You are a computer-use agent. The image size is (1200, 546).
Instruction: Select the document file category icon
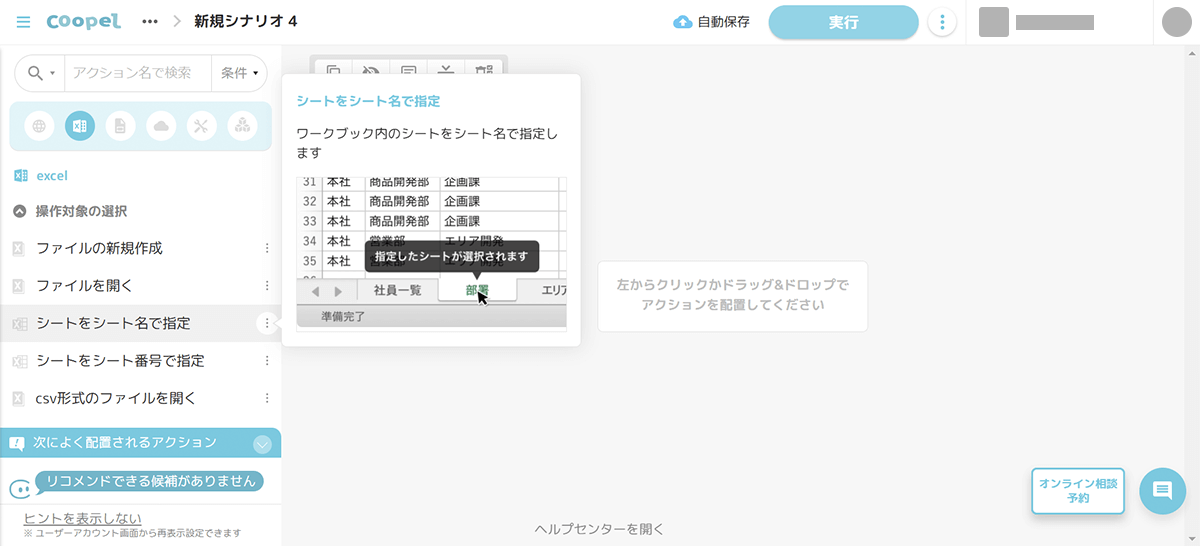click(x=120, y=126)
